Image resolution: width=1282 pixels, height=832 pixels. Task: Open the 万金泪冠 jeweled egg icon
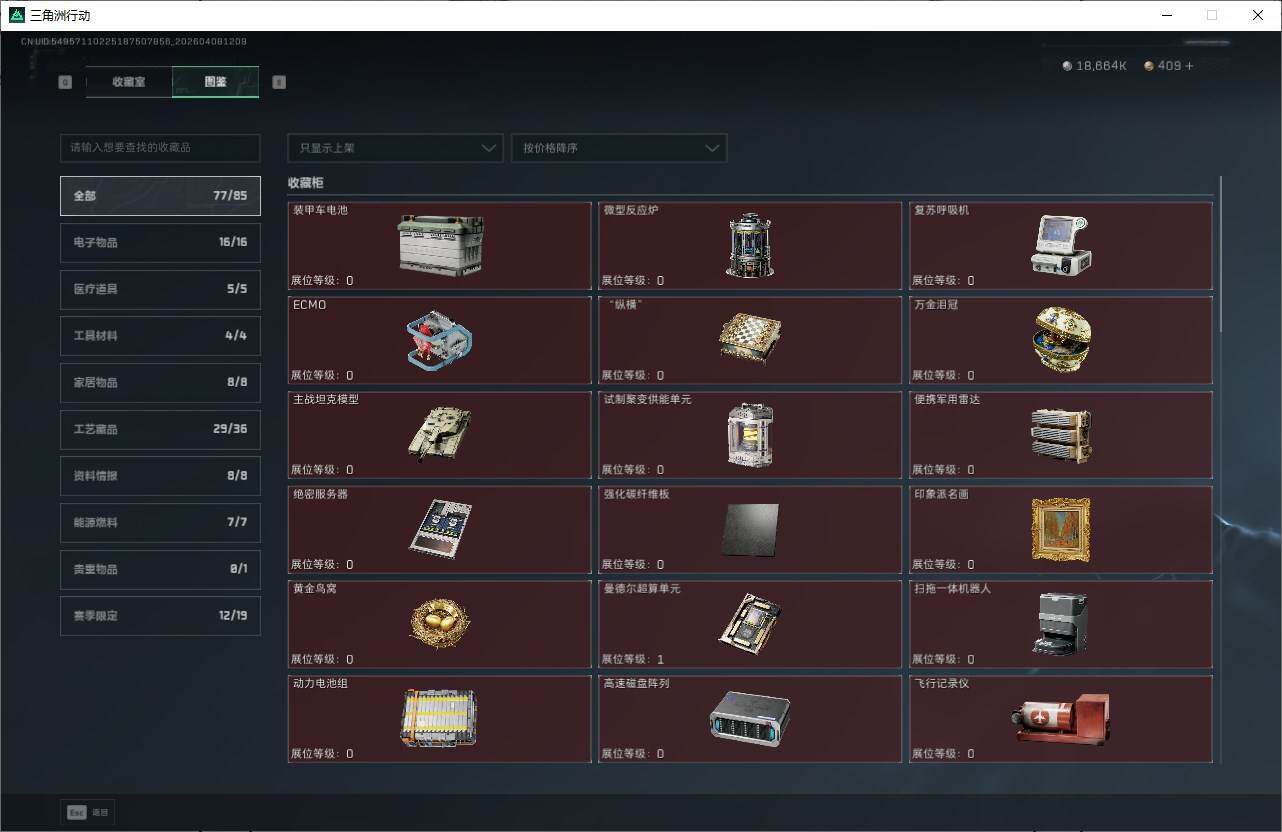(1061, 340)
